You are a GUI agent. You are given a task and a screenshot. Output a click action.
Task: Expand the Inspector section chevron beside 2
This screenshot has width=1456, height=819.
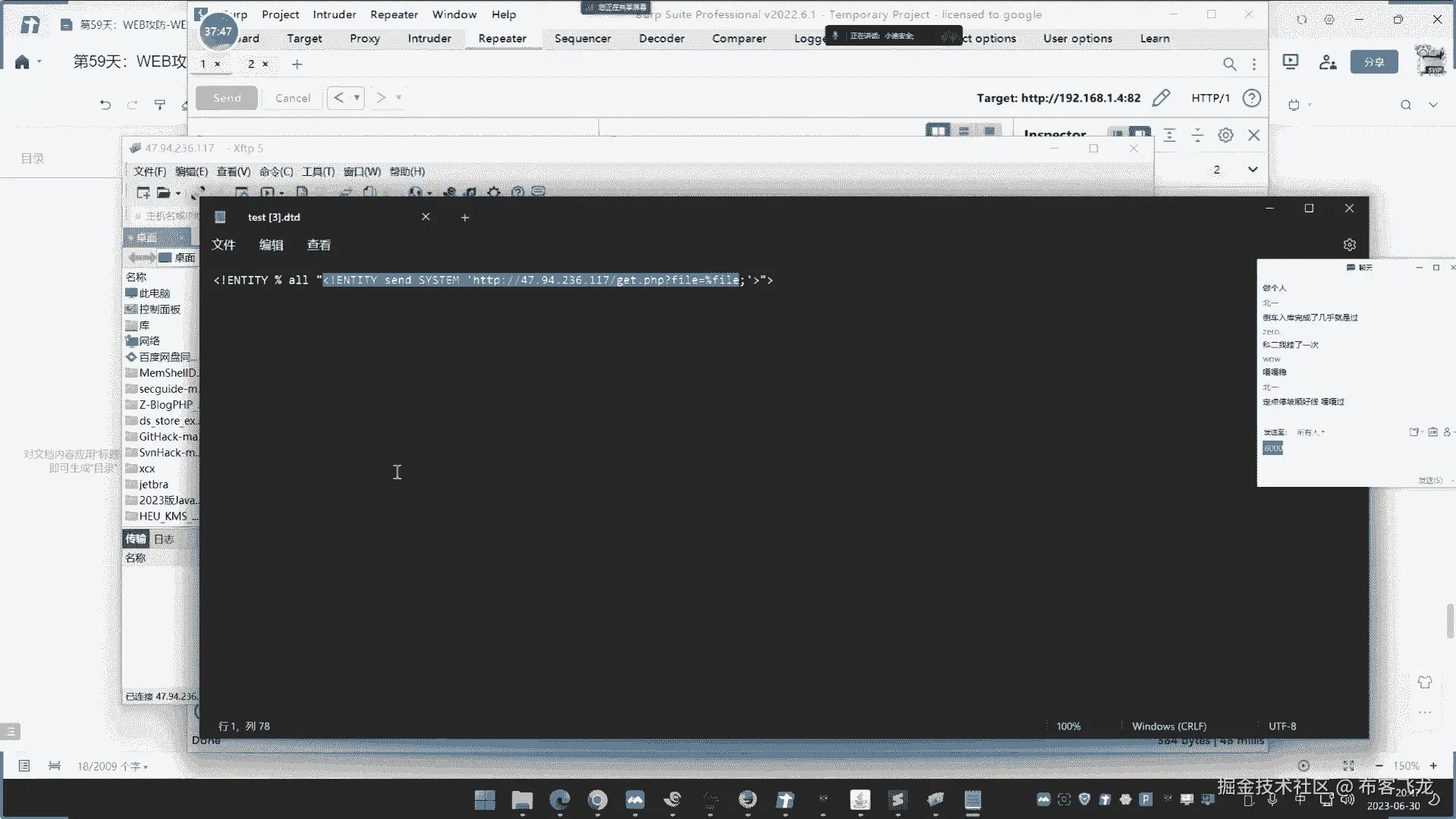point(1253,169)
